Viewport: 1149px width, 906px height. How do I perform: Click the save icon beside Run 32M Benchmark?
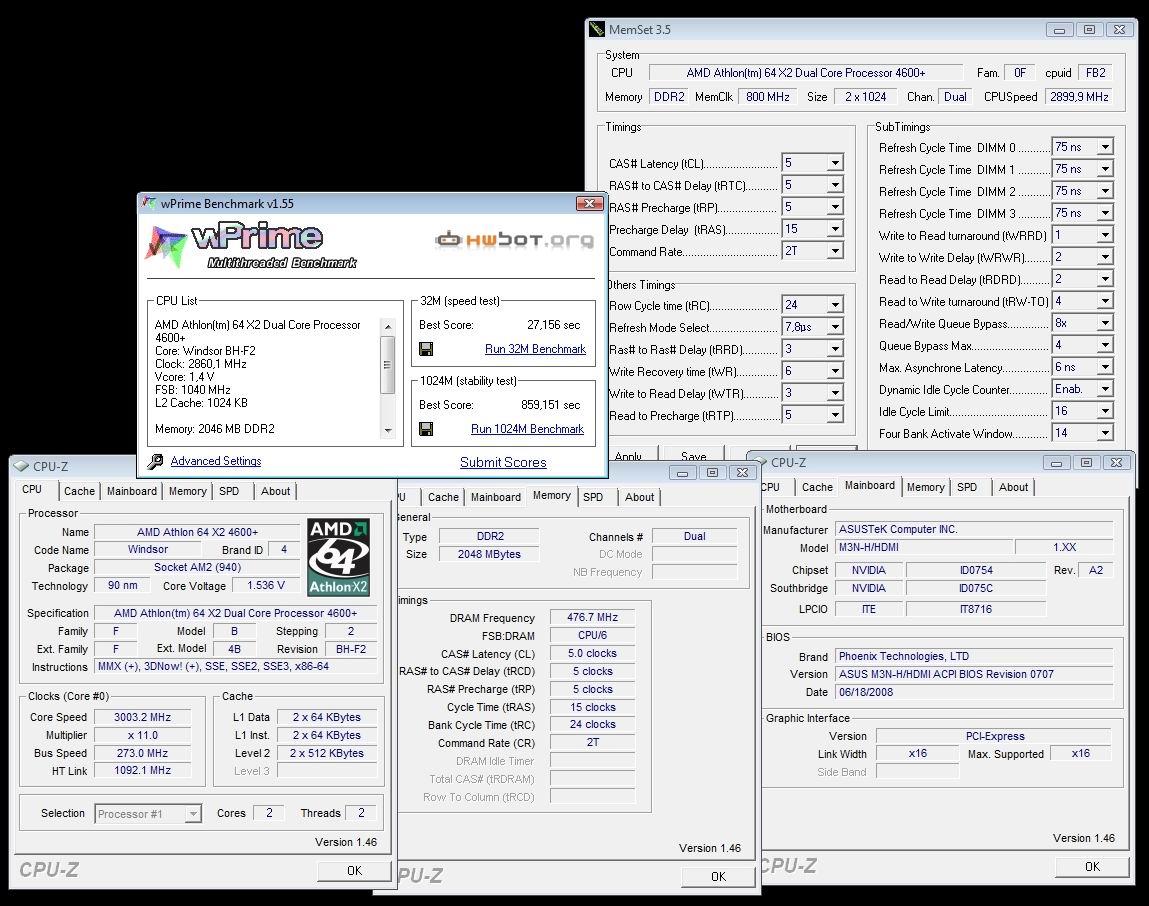426,349
